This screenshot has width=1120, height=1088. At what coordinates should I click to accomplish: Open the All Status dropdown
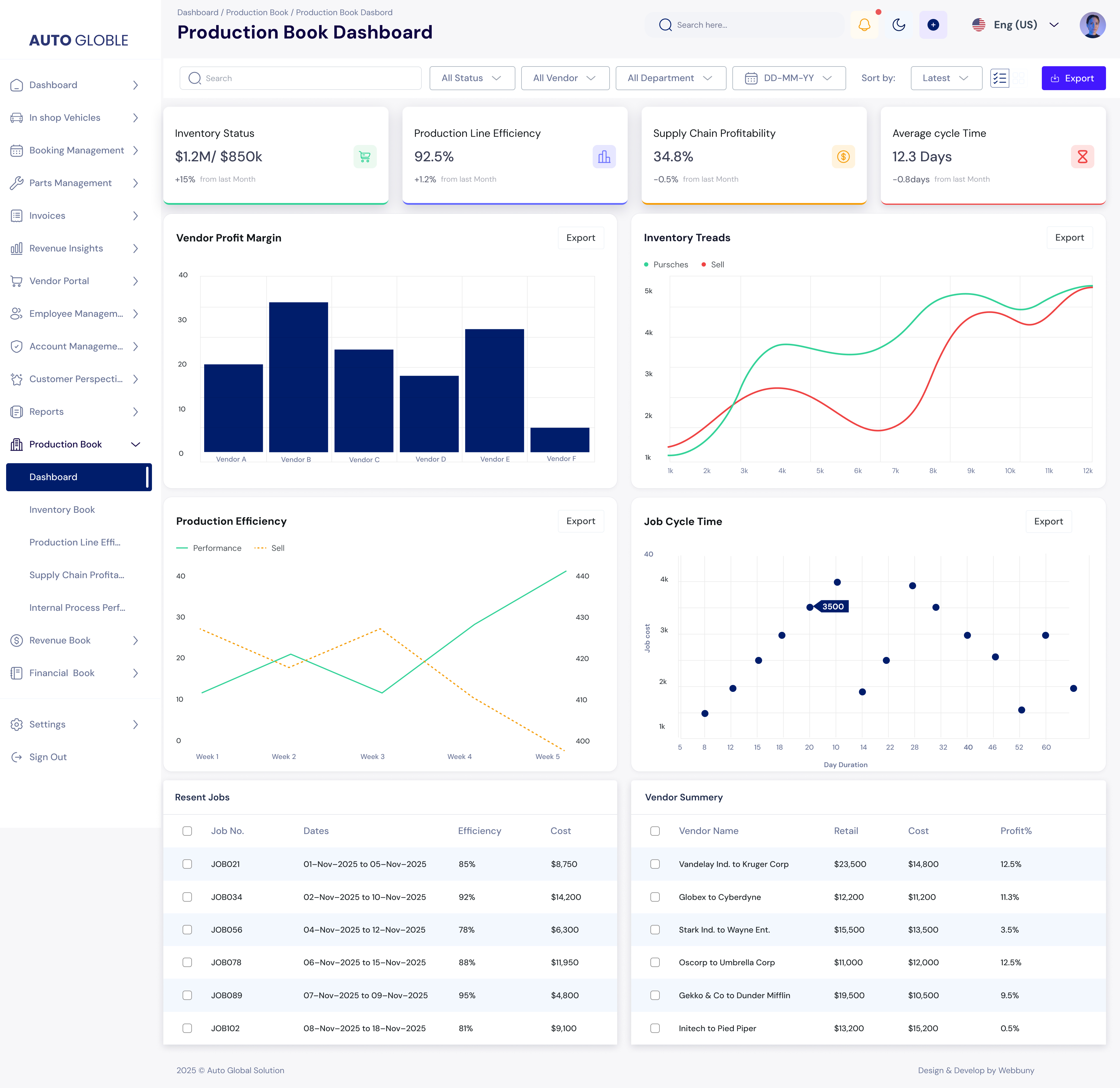pos(472,78)
